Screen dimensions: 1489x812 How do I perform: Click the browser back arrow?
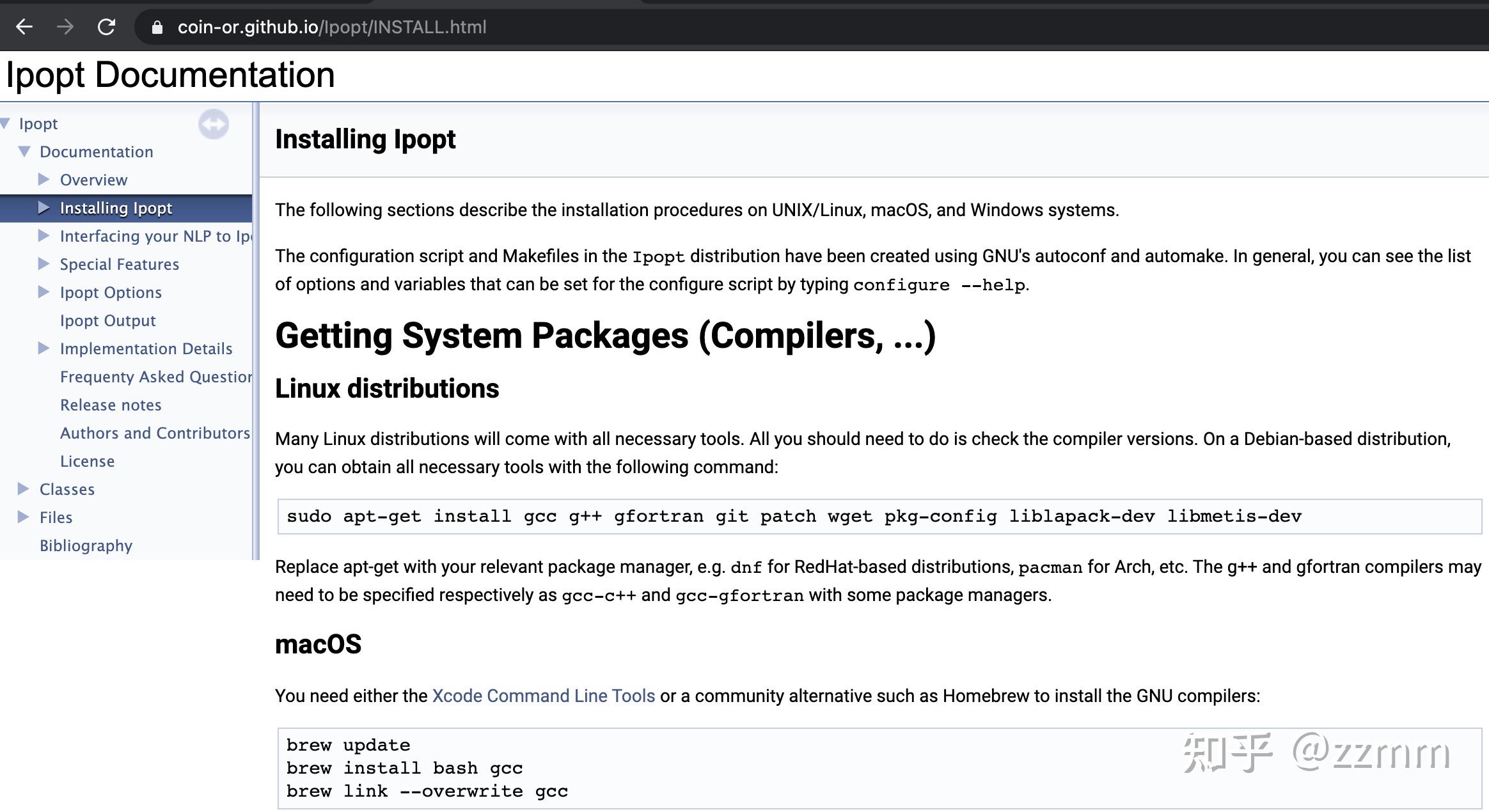[24, 26]
